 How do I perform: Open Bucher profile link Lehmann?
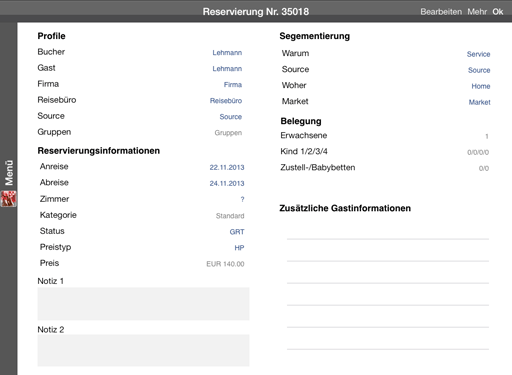pyautogui.click(x=227, y=53)
